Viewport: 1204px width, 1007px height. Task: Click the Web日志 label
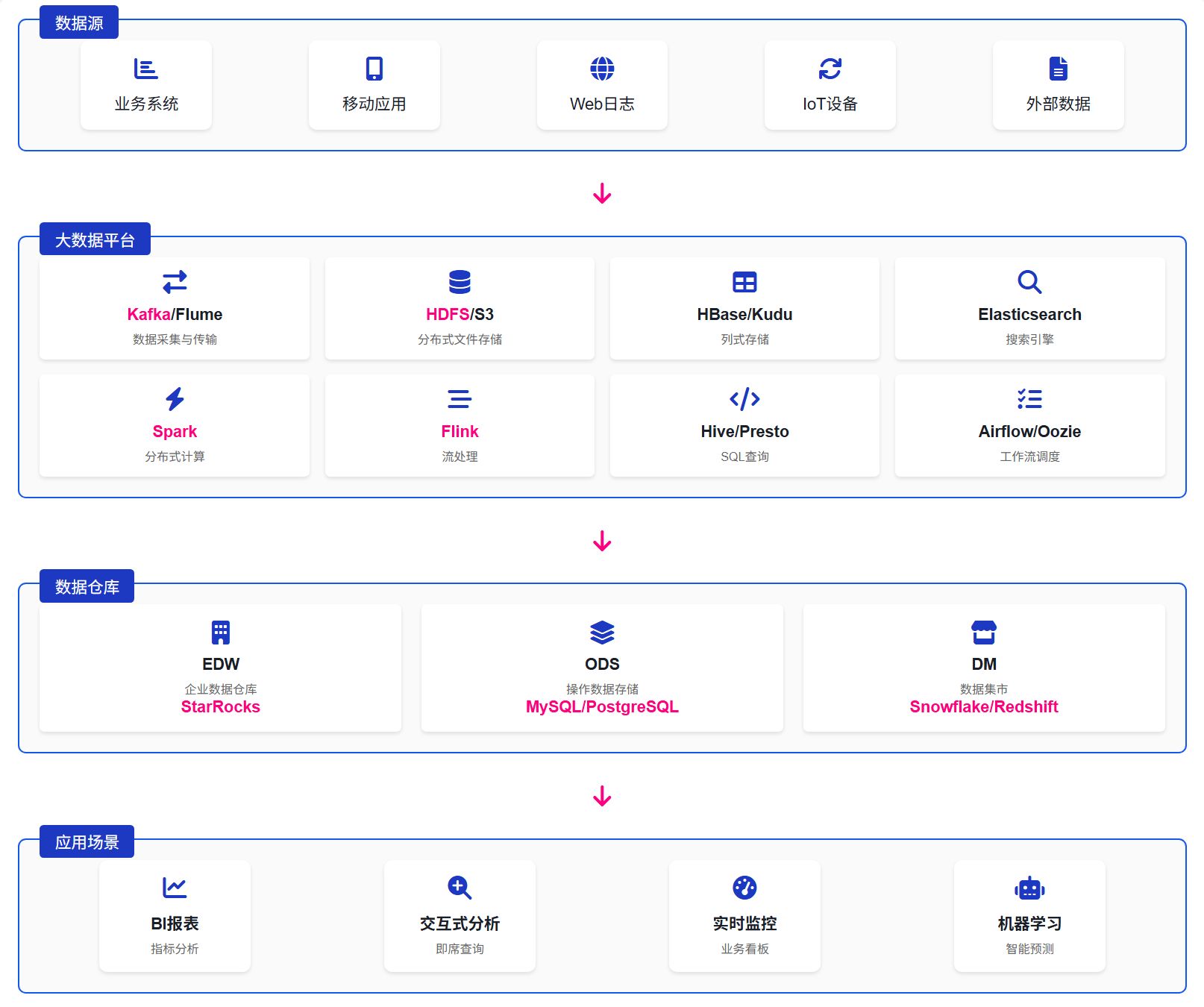point(602,104)
